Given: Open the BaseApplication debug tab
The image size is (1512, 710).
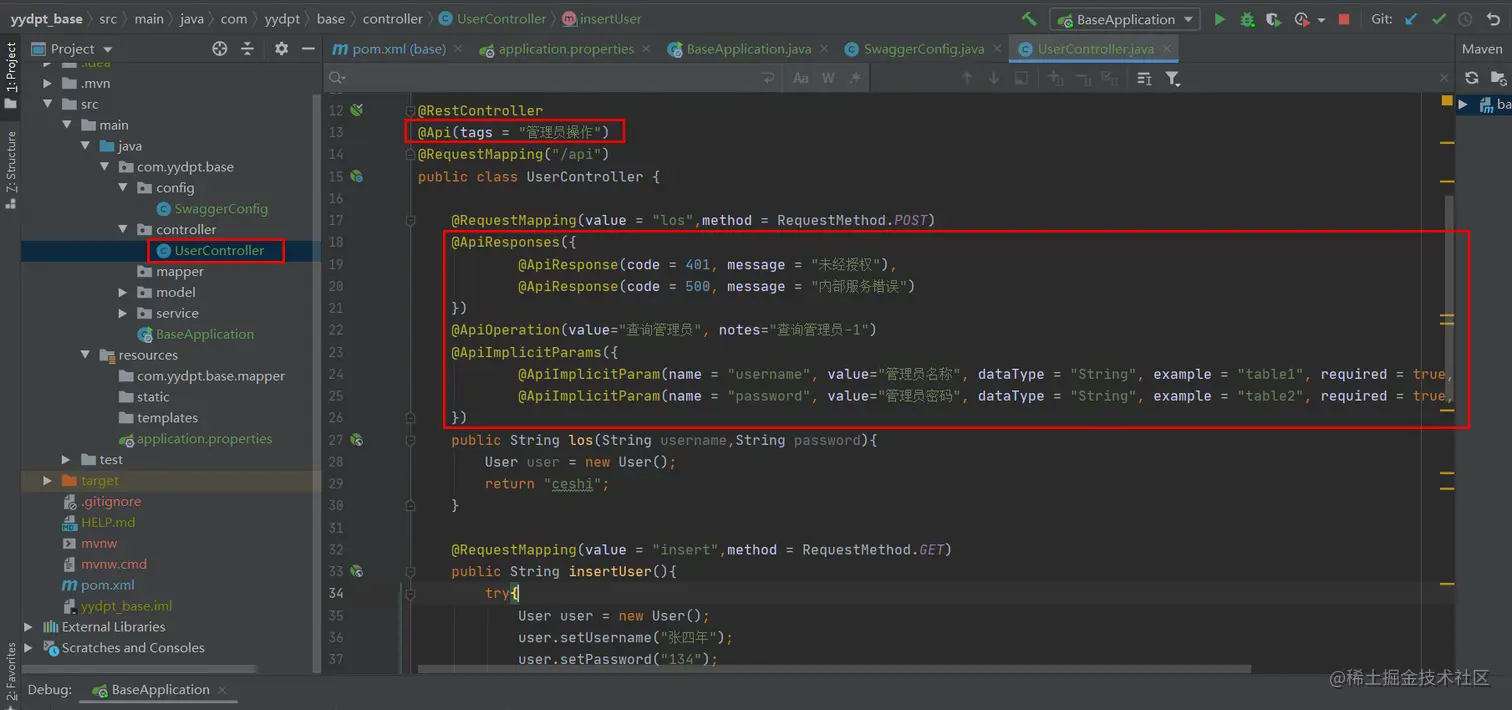Looking at the screenshot, I should pyautogui.click(x=160, y=690).
